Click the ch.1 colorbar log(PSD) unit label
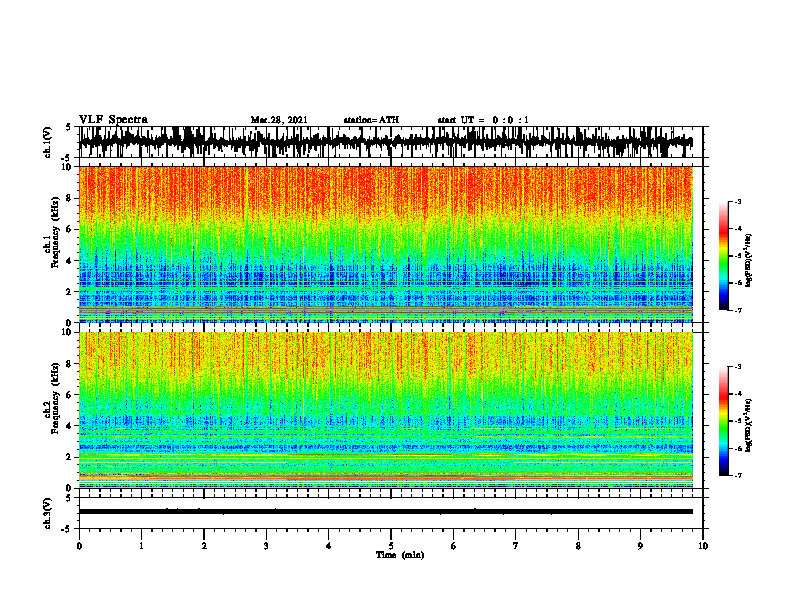The width and height of the screenshot is (792, 612). click(748, 261)
